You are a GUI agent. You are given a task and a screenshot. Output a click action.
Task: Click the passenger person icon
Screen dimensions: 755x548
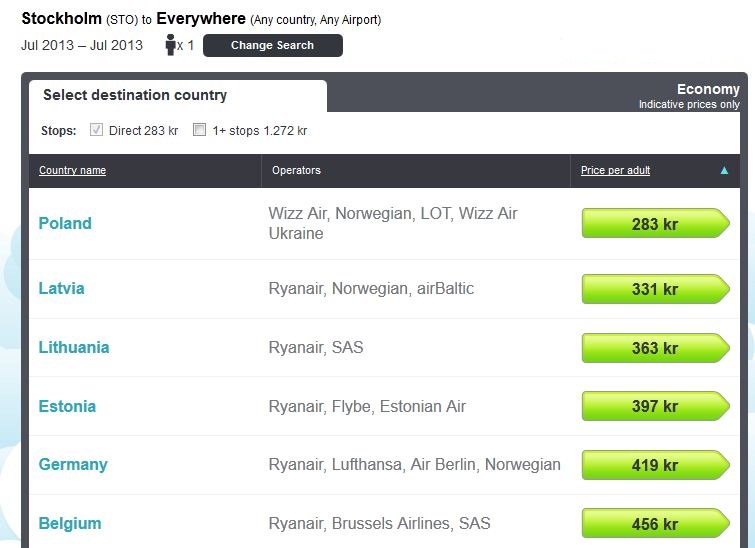(x=170, y=45)
